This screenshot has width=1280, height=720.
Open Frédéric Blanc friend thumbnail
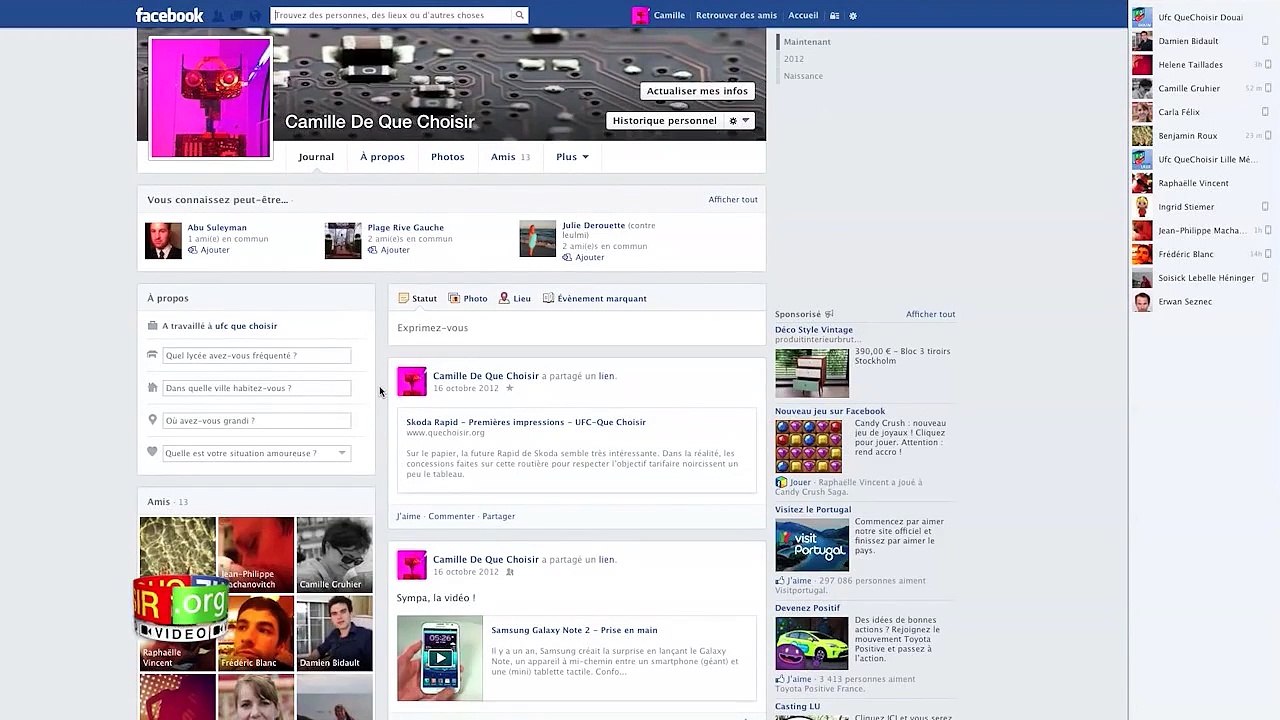coord(256,633)
